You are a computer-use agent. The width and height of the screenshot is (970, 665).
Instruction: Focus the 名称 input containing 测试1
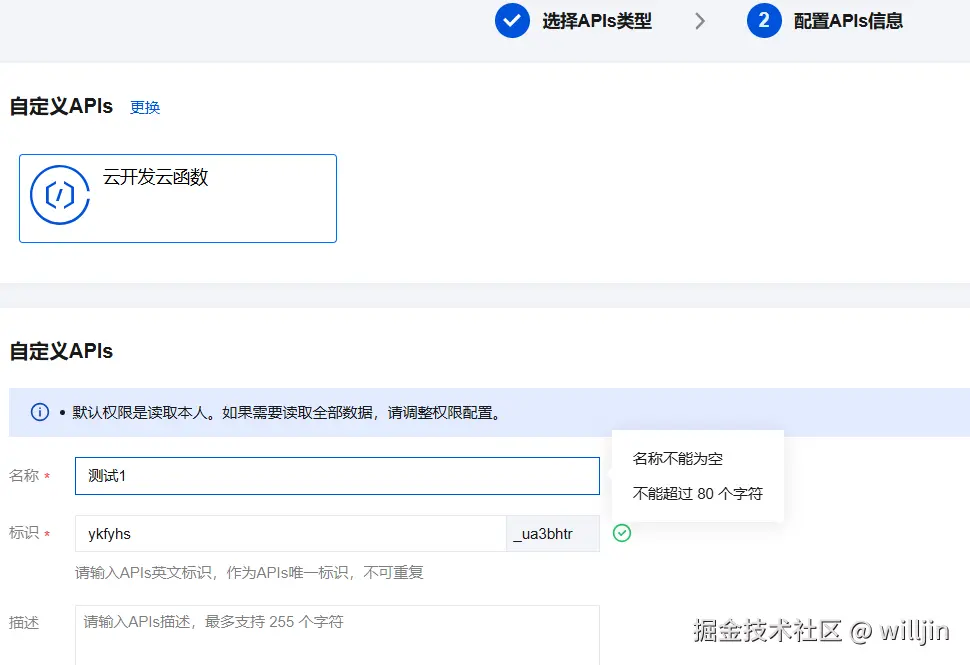[337, 476]
